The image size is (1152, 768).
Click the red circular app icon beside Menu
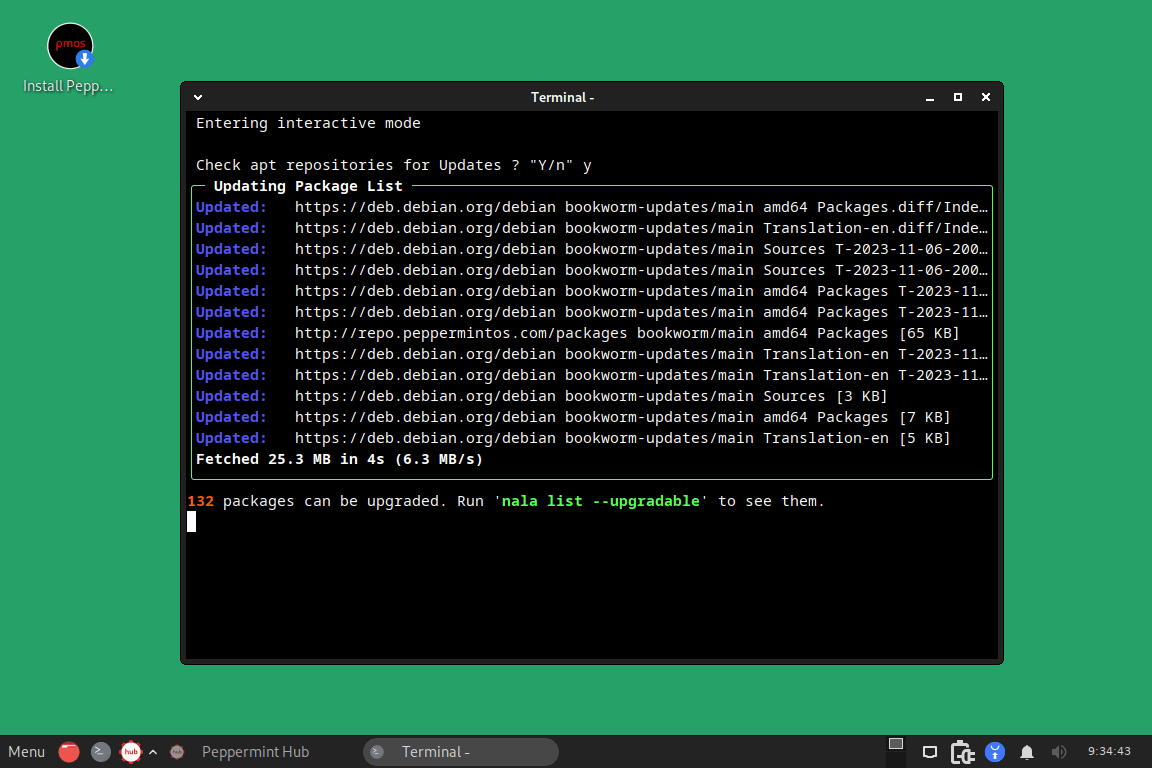click(69, 751)
